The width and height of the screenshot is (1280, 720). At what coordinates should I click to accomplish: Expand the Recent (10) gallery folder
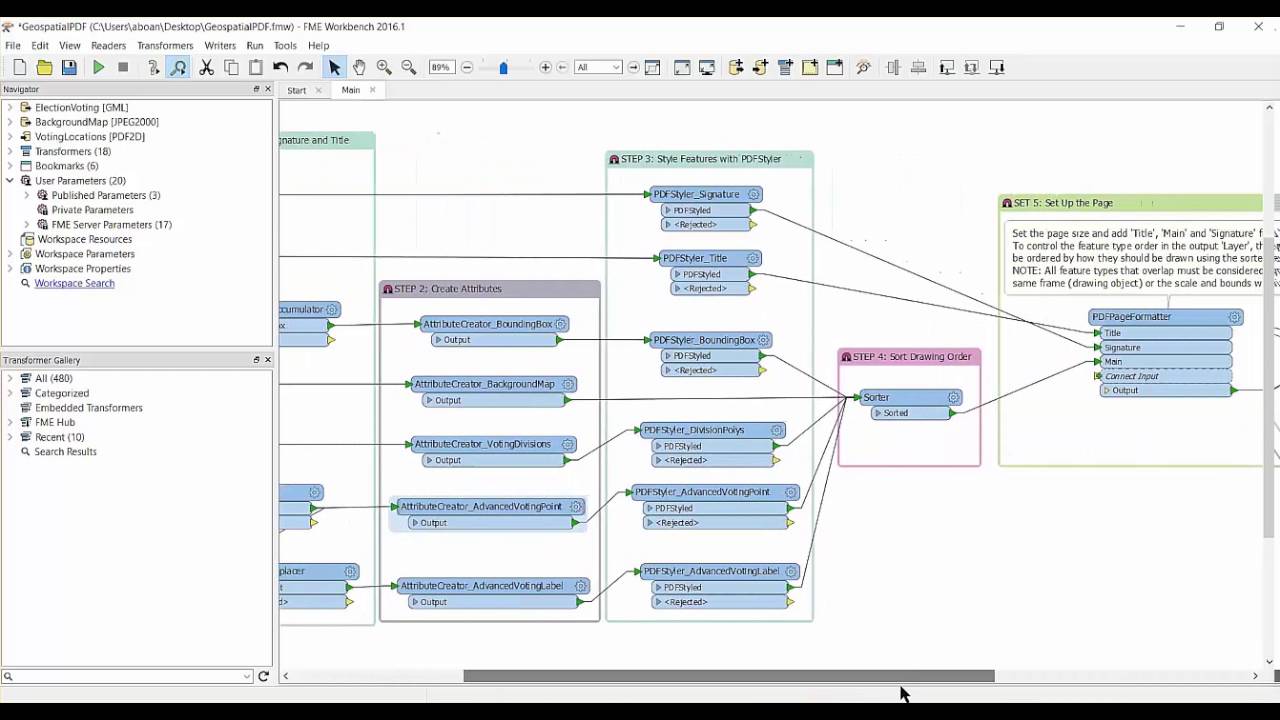[10, 437]
